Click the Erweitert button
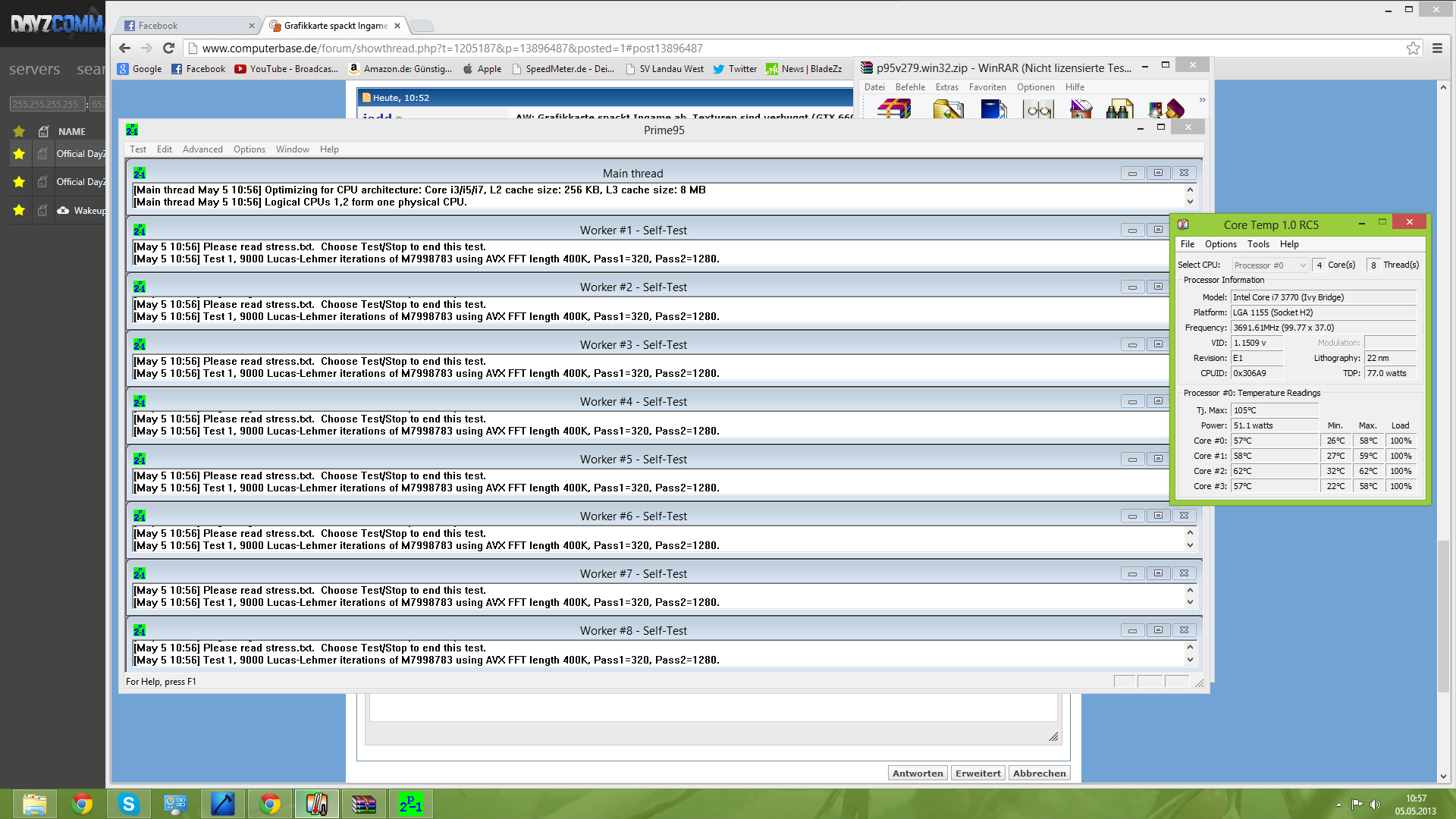 (x=977, y=773)
